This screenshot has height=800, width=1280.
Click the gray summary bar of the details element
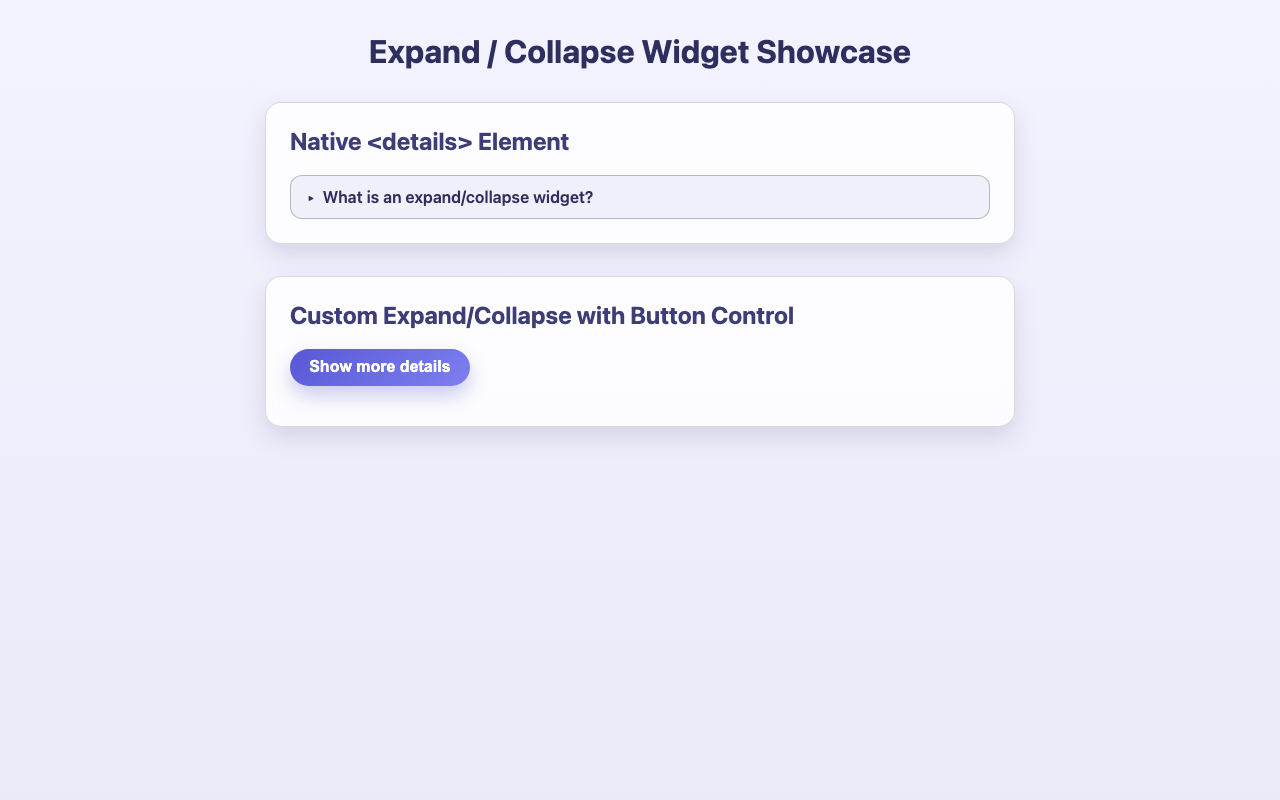[640, 197]
